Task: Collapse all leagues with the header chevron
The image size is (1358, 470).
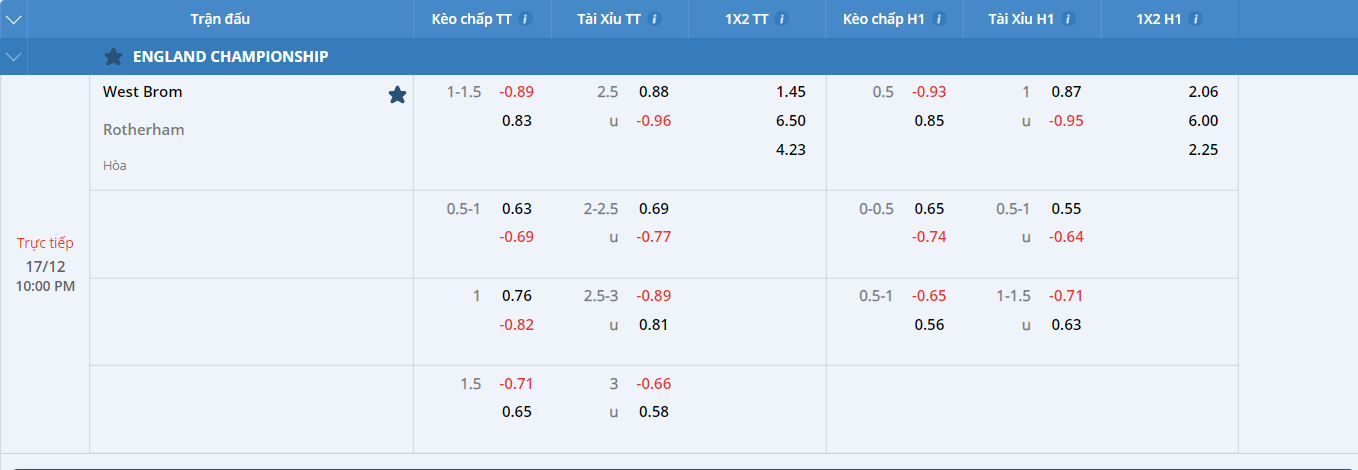Action: (x=13, y=19)
